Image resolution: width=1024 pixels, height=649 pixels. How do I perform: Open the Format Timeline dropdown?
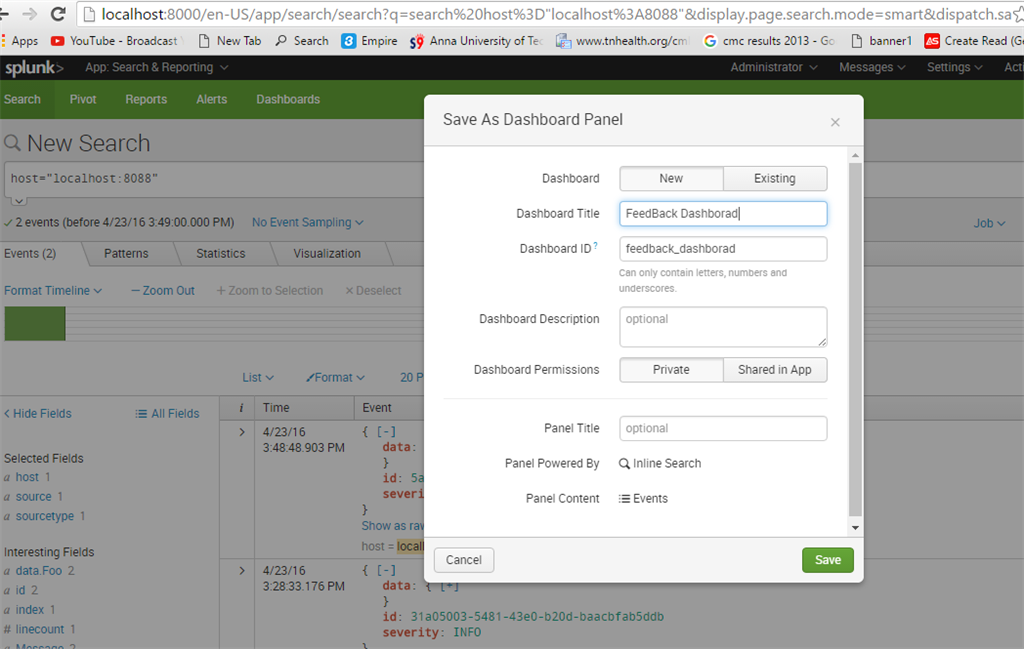click(53, 291)
